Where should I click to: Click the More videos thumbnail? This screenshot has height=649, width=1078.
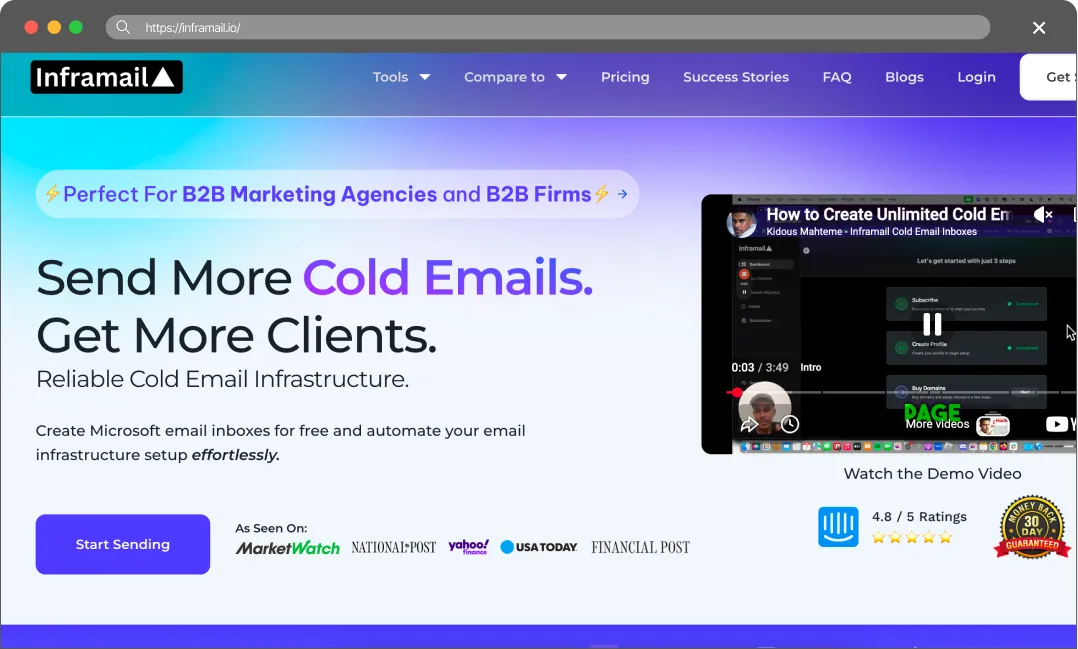click(x=992, y=425)
